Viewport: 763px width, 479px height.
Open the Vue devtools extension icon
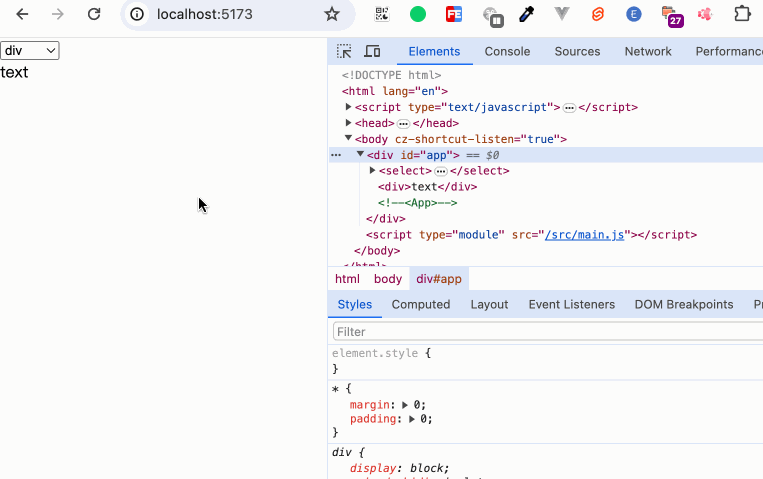click(x=562, y=14)
